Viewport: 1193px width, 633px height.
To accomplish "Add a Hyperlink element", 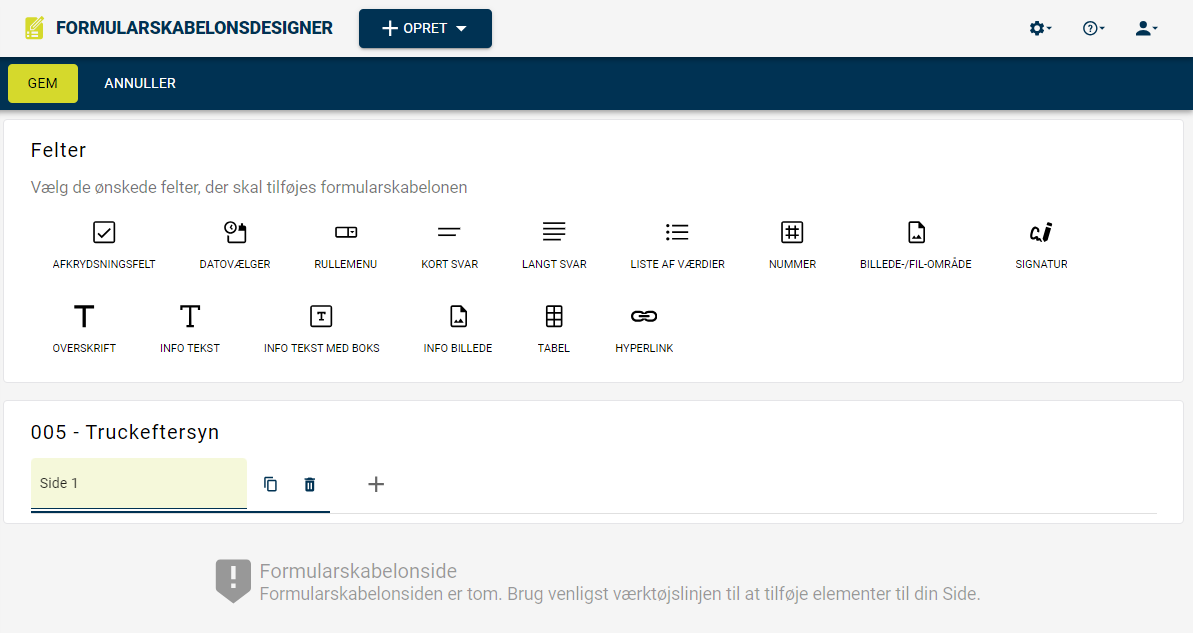I will pos(644,329).
